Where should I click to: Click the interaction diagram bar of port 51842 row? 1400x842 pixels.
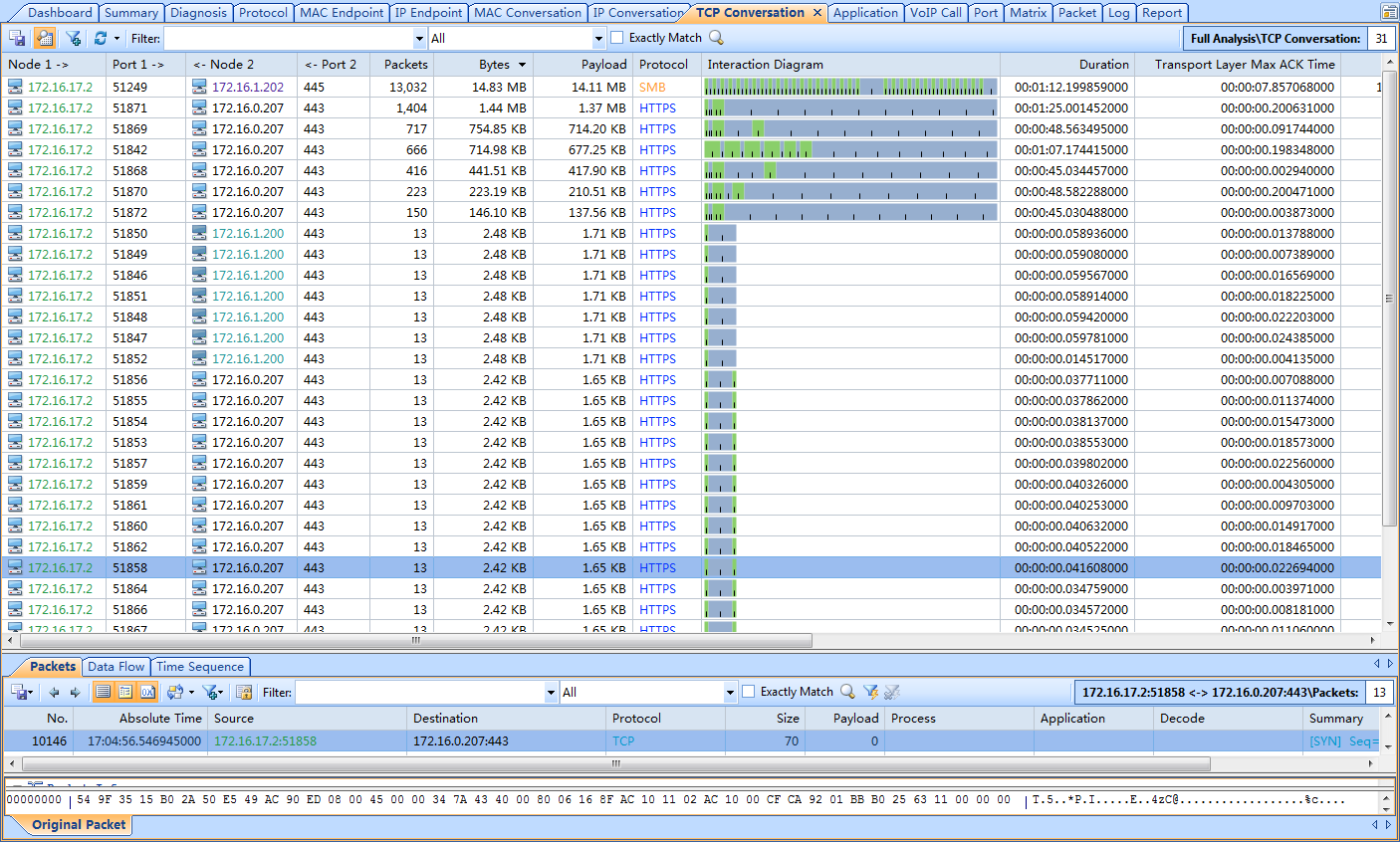(850, 149)
